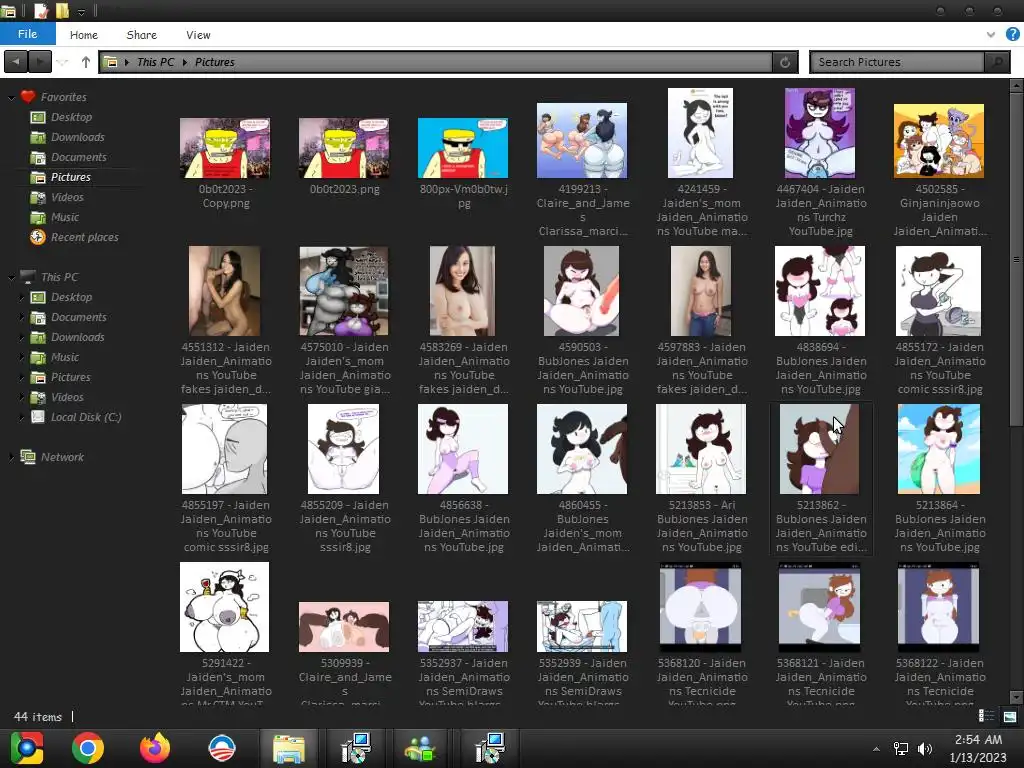Open Recent places in Favorites
The height and width of the screenshot is (768, 1024).
84,237
